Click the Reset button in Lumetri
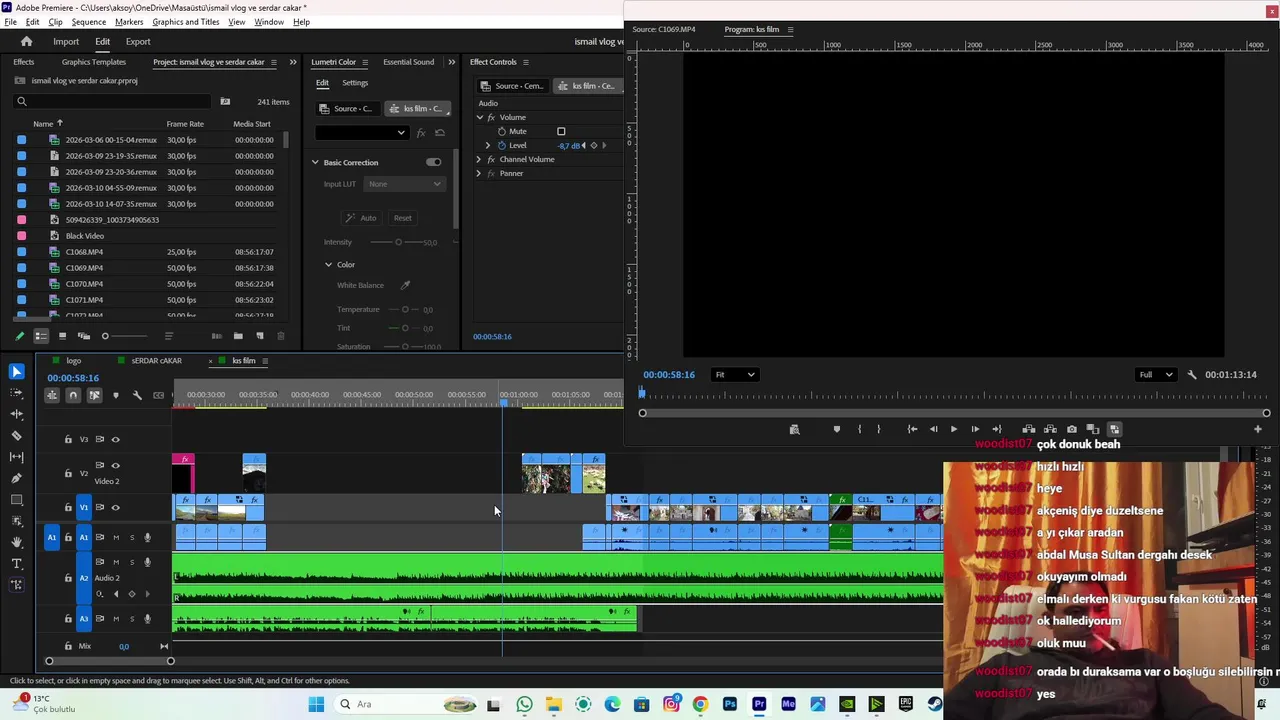The height and width of the screenshot is (720, 1280). 402,218
